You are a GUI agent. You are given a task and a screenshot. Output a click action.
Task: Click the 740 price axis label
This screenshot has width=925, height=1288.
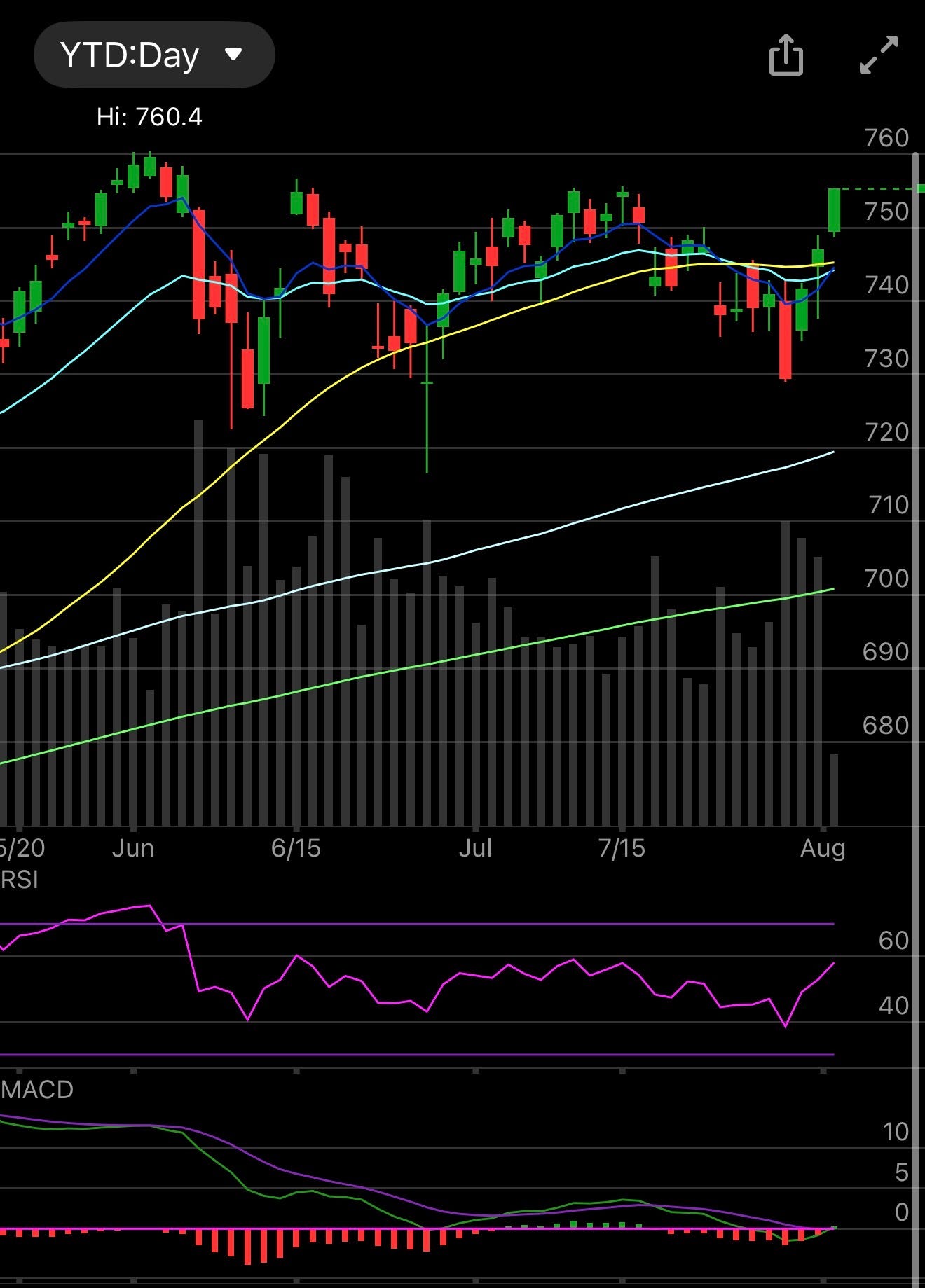886,285
